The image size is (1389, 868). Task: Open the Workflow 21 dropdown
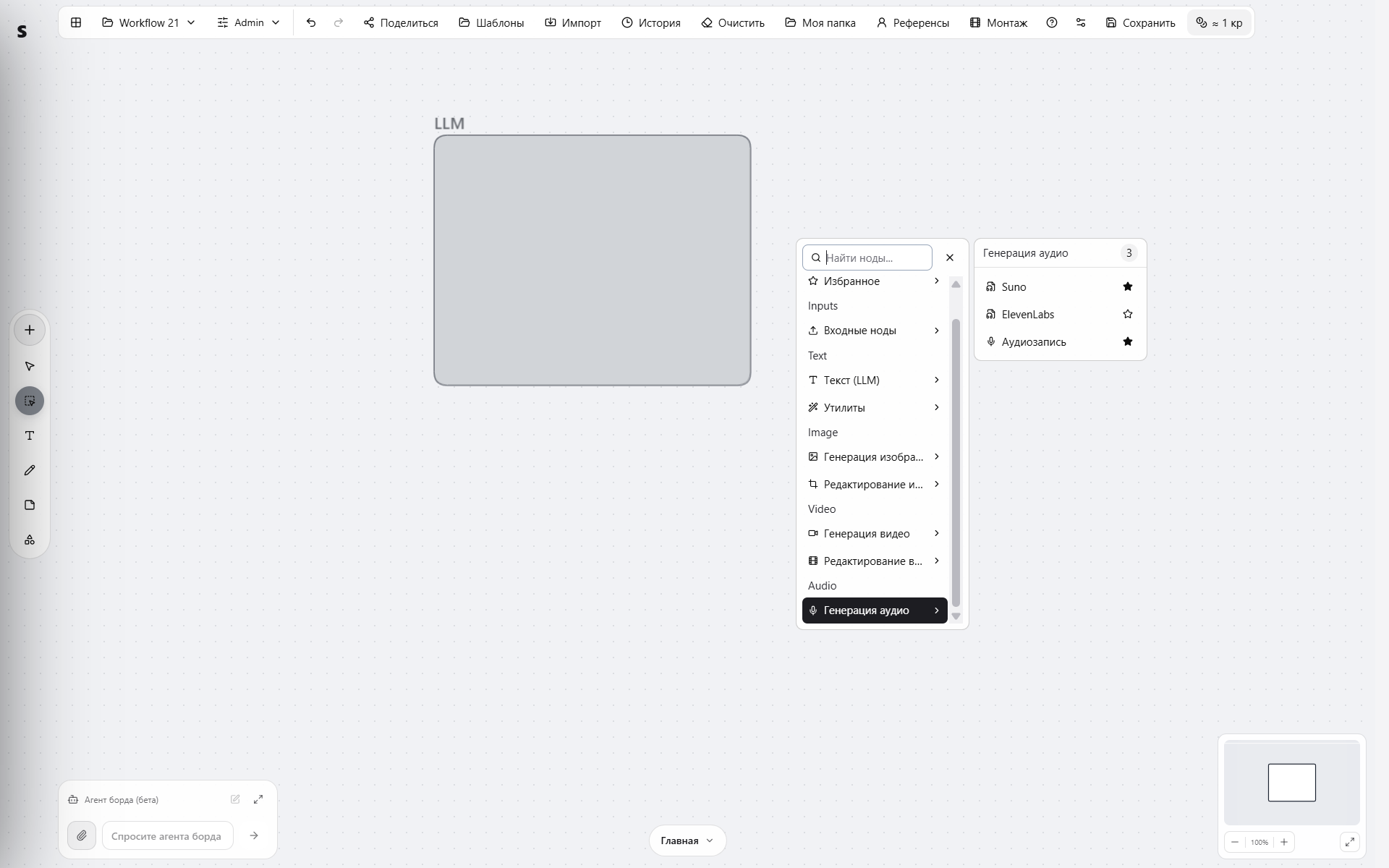[149, 22]
